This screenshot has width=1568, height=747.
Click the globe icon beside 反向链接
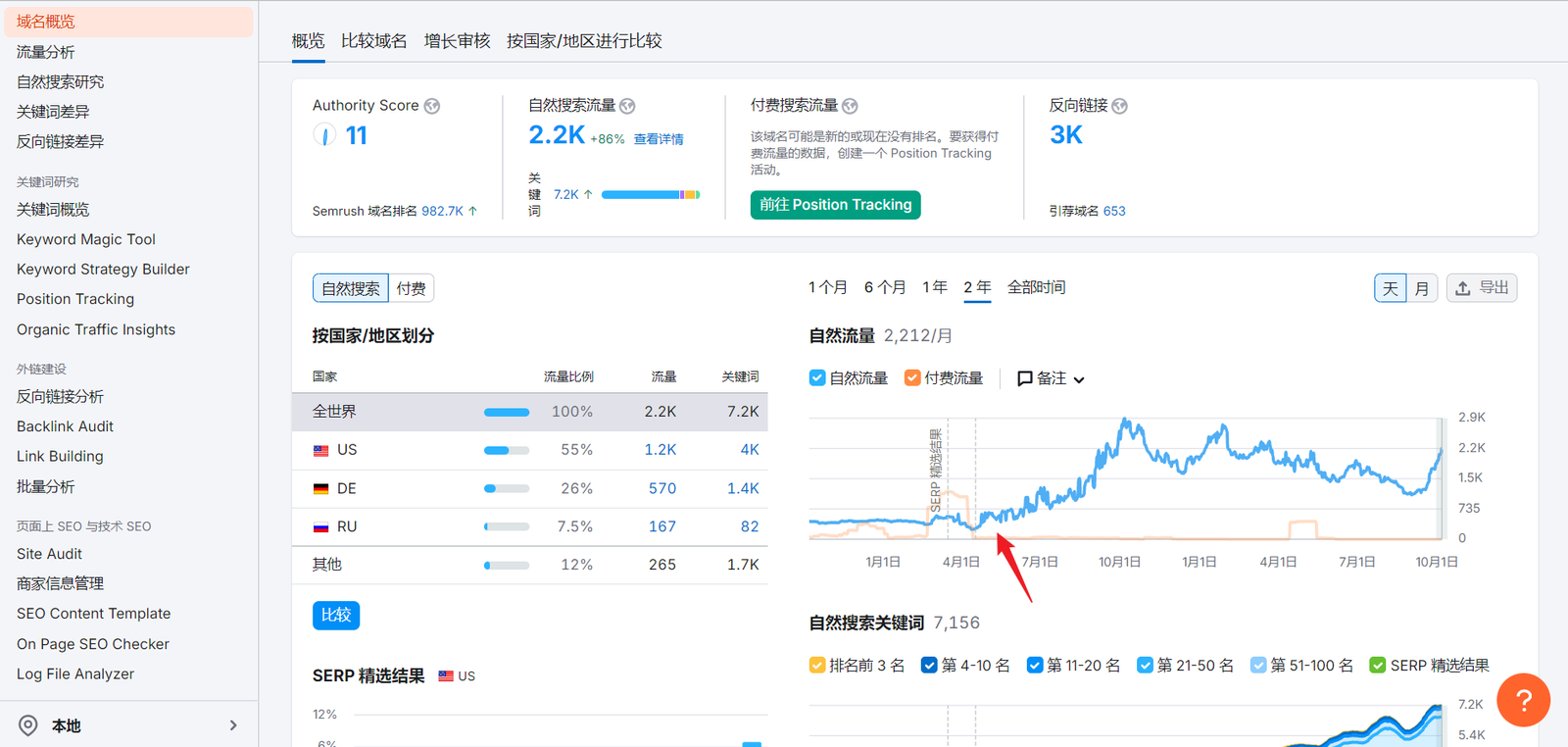(x=1119, y=106)
